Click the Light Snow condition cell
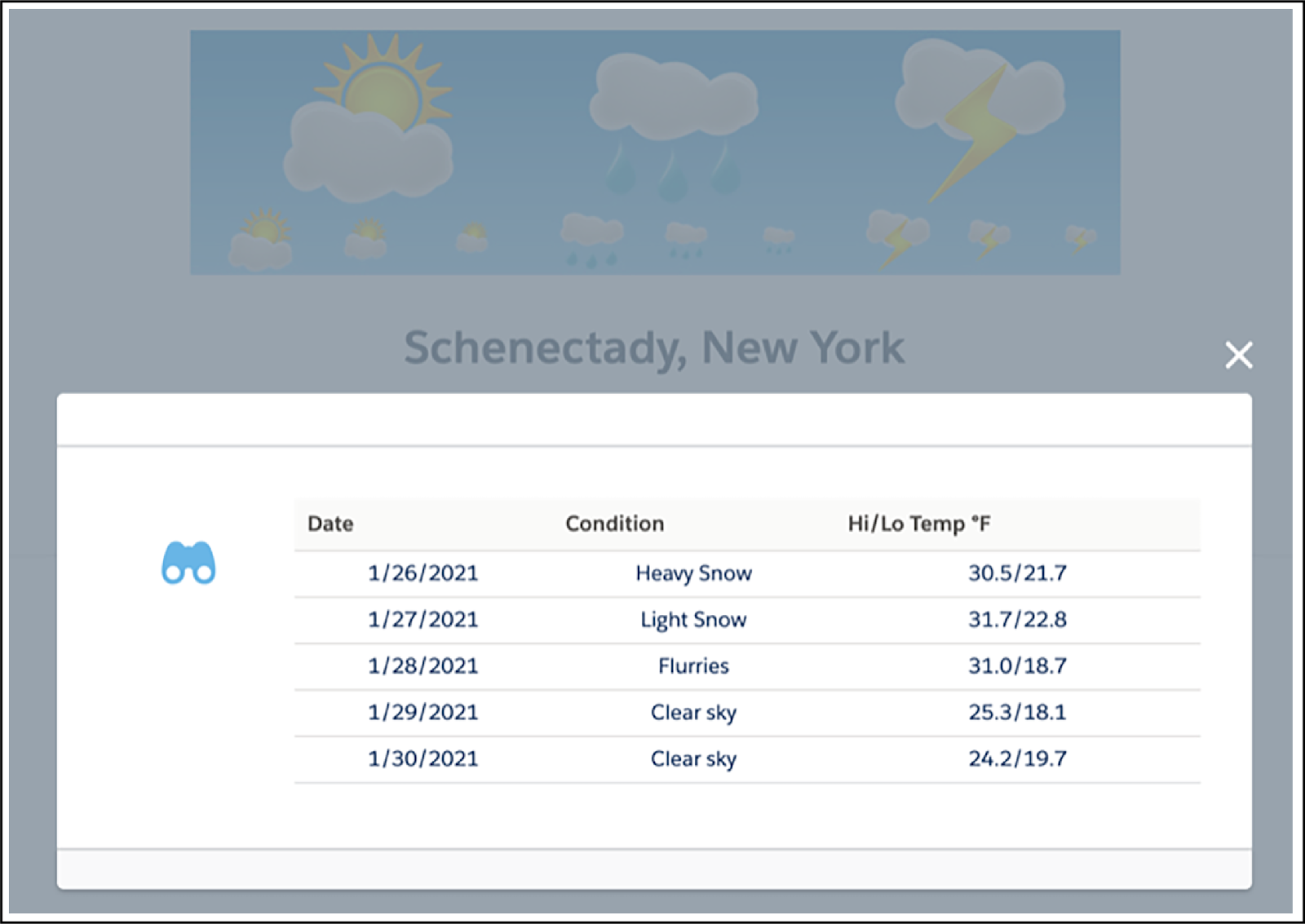1305x924 pixels. tap(694, 621)
